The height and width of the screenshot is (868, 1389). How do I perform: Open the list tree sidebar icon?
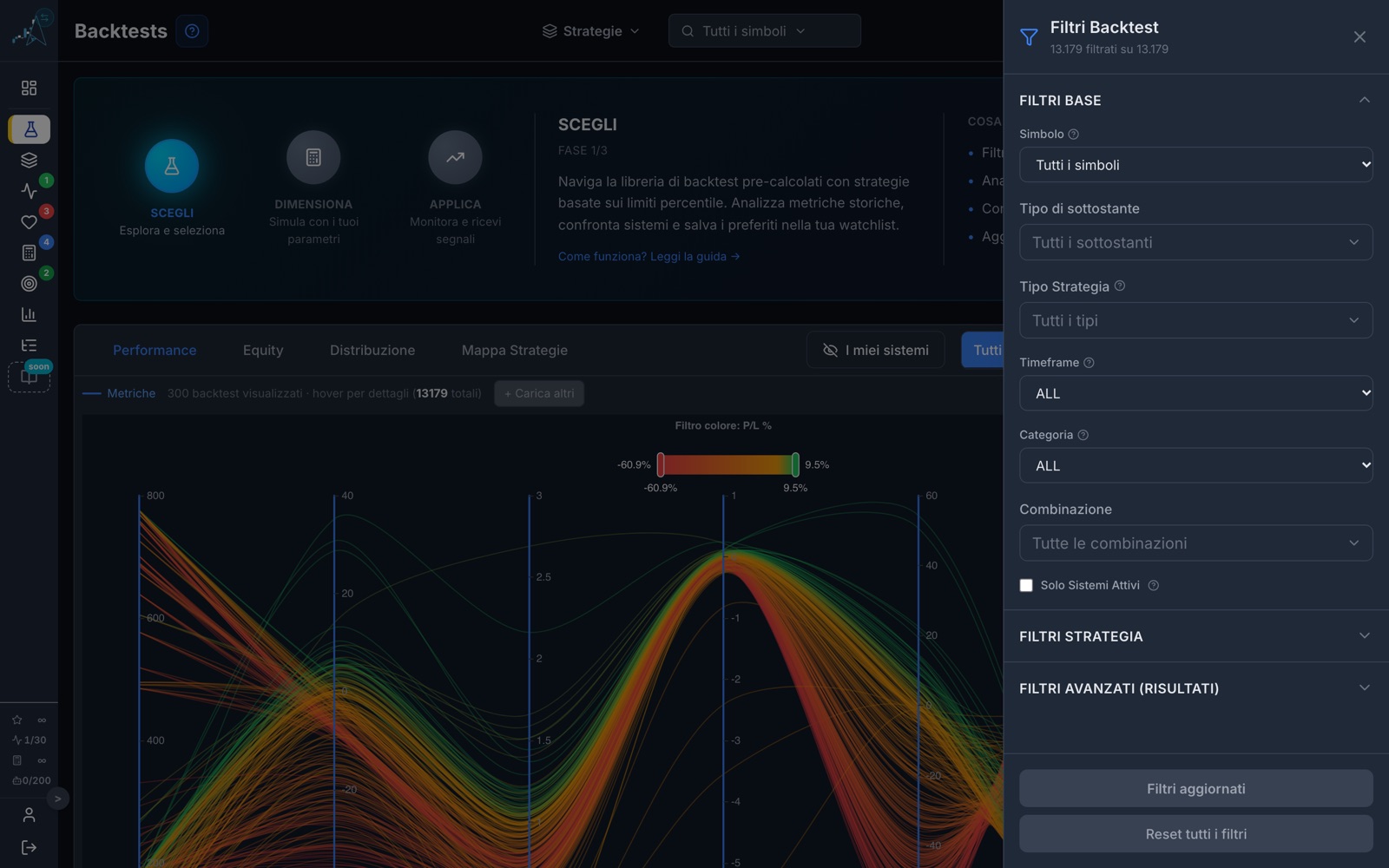(x=29, y=345)
